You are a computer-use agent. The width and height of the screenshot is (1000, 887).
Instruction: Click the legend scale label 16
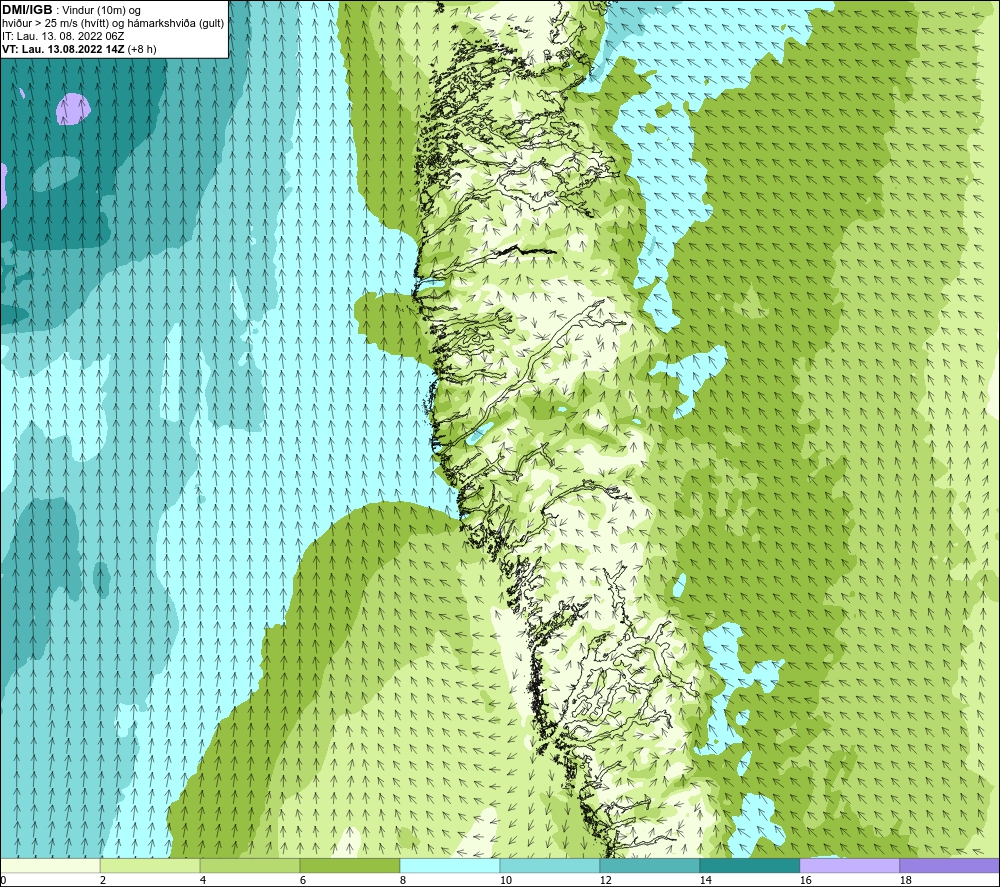pyautogui.click(x=805, y=881)
